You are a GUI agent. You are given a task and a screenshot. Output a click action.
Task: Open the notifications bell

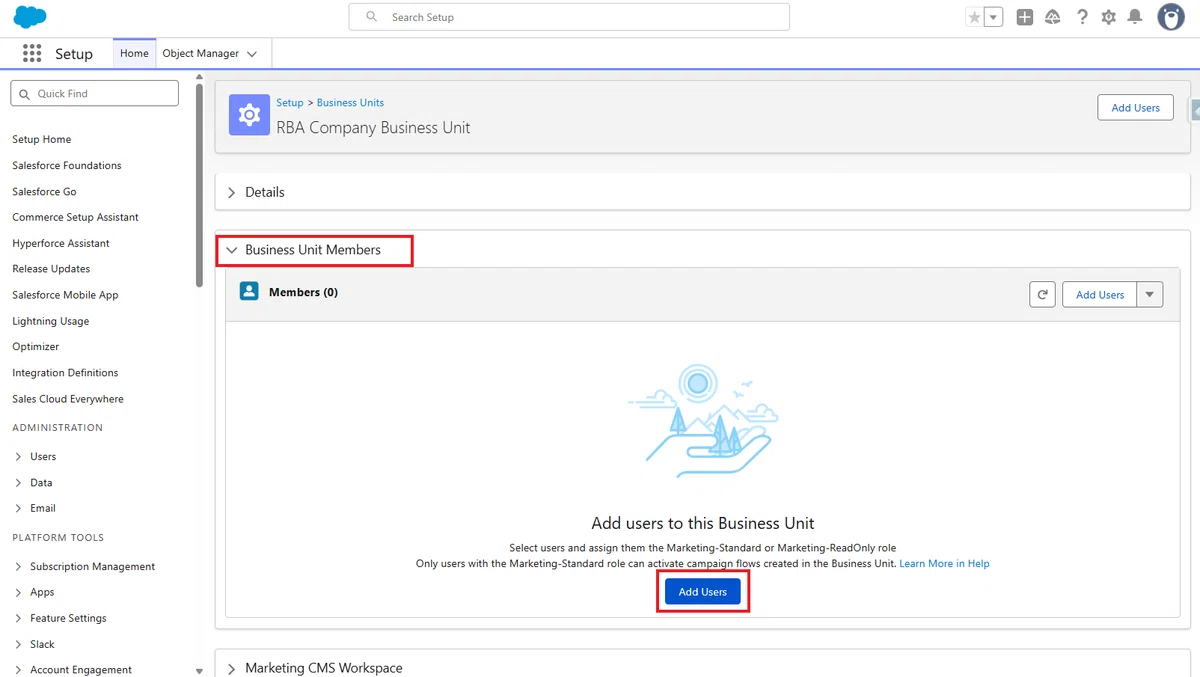pyautogui.click(x=1135, y=17)
